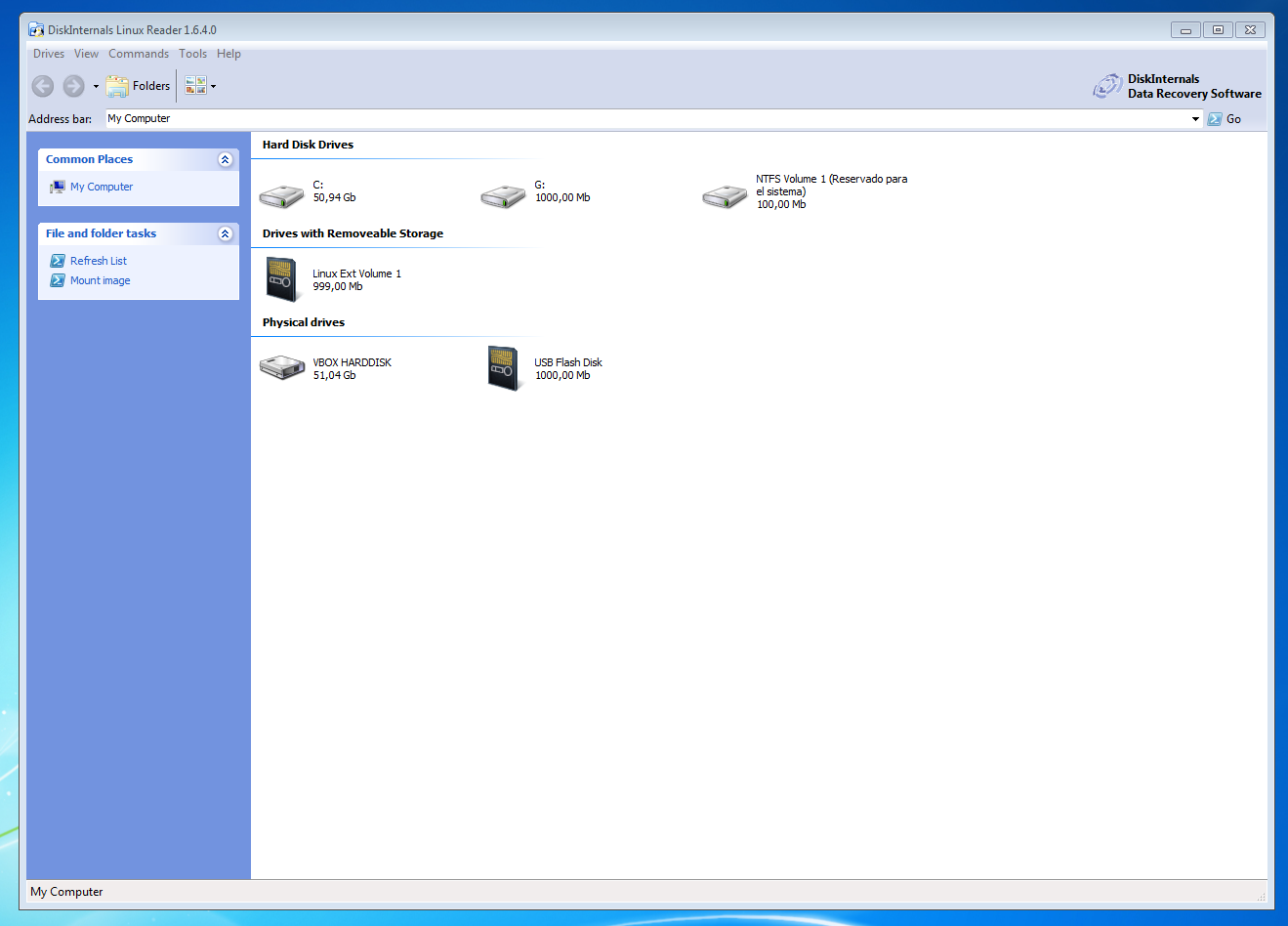Image resolution: width=1288 pixels, height=926 pixels.
Task: Select the C: hard drive icon
Action: (x=281, y=196)
